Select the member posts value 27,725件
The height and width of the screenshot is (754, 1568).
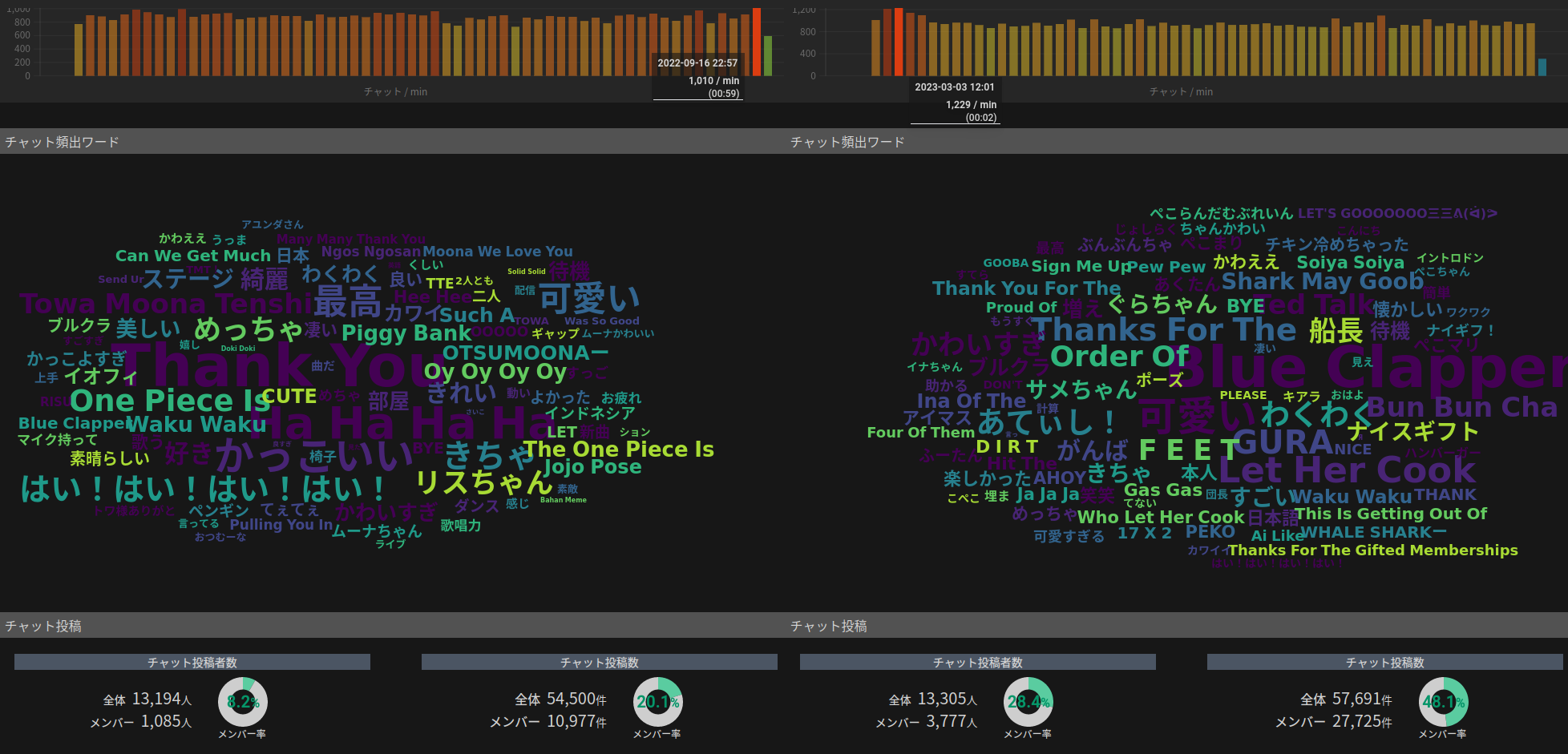click(1362, 721)
